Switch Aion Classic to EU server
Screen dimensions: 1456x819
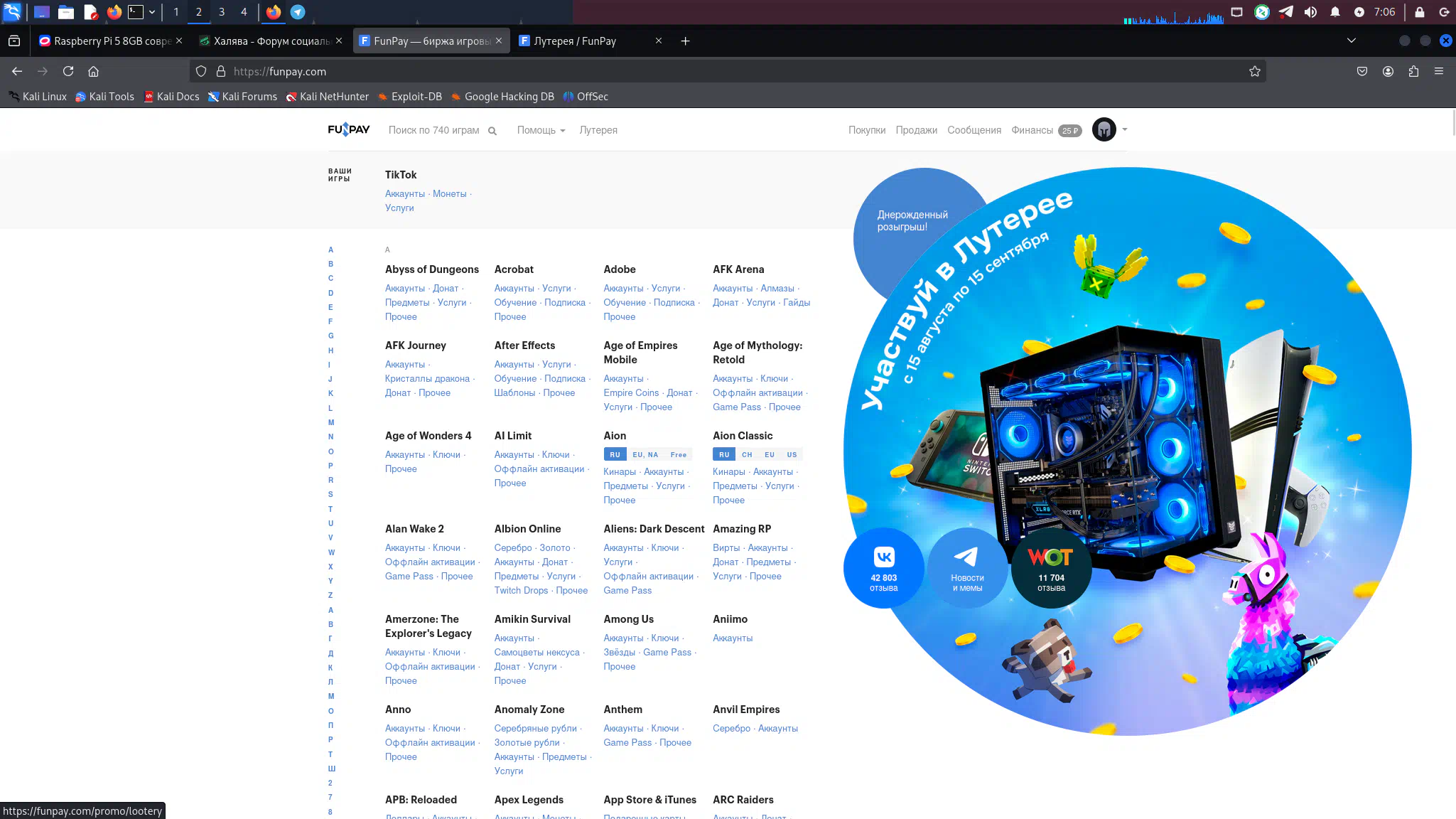click(769, 455)
